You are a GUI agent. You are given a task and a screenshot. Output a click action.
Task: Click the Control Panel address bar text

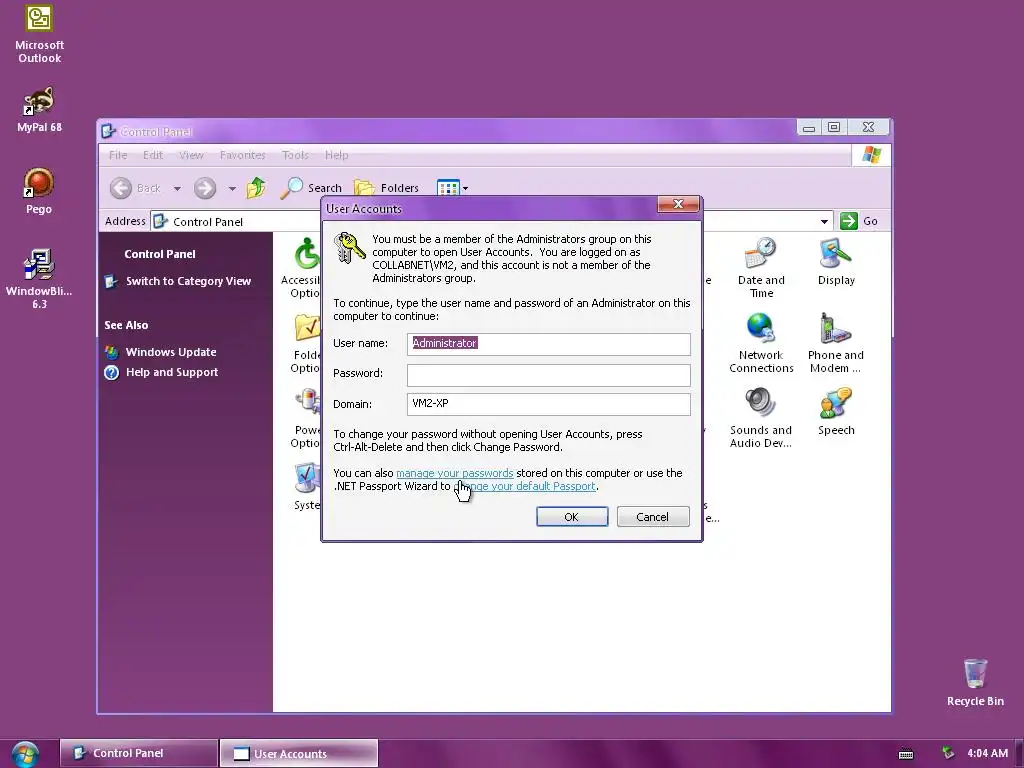208,222
